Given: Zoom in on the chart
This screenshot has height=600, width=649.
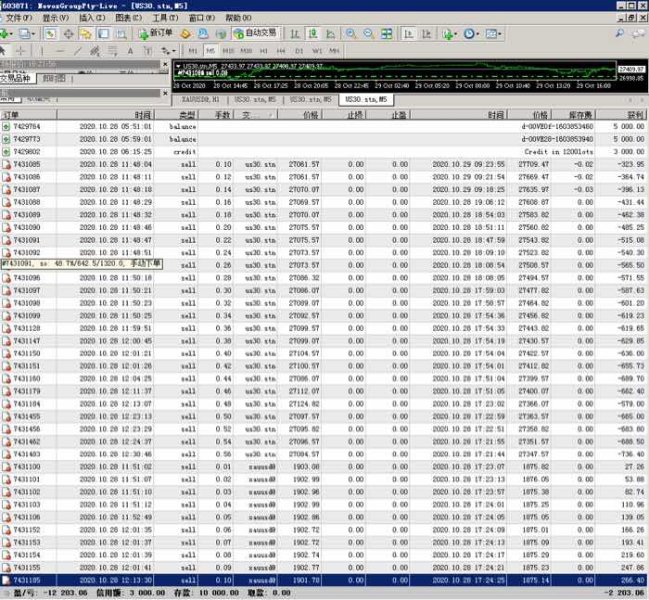Looking at the screenshot, I should [351, 34].
